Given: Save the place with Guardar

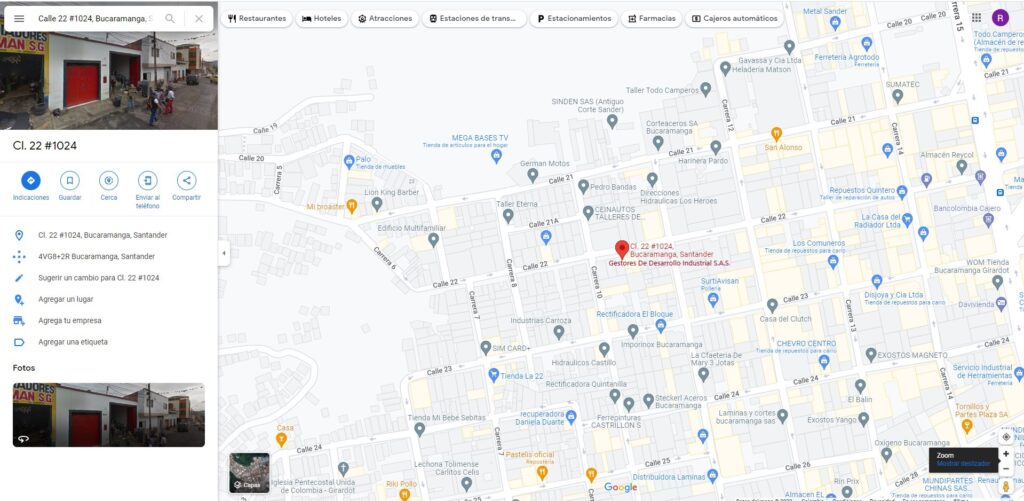Looking at the screenshot, I should coord(70,181).
